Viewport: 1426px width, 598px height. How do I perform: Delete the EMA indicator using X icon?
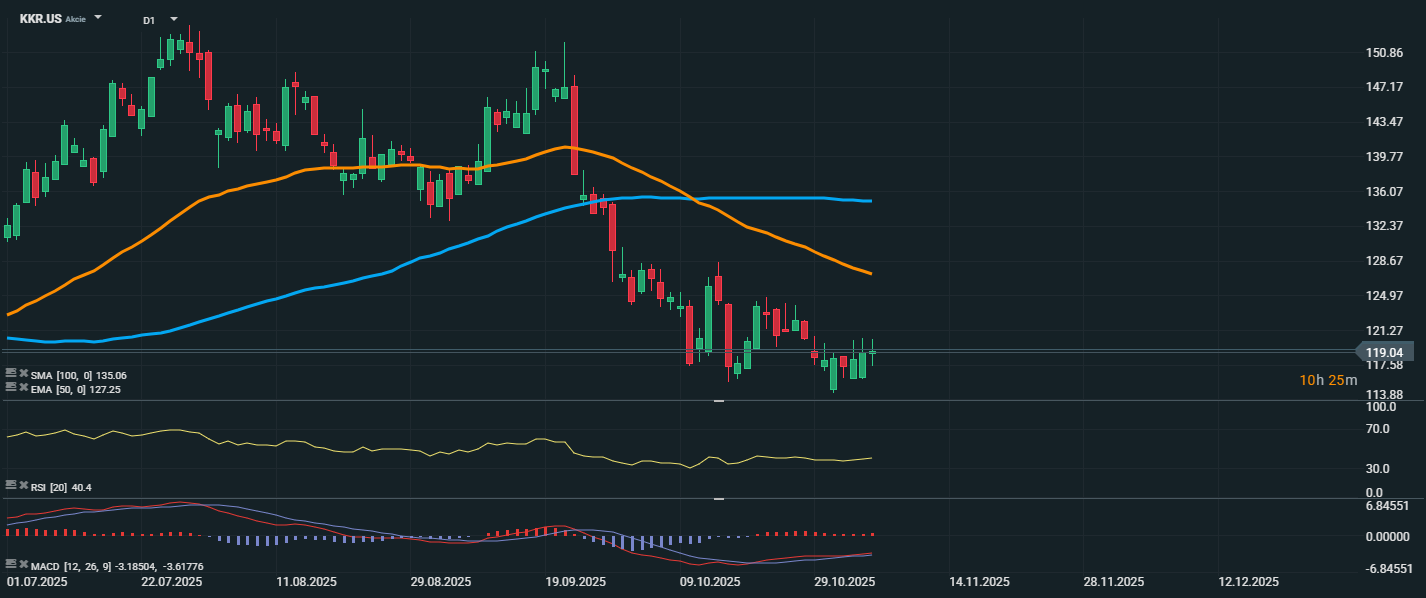(23, 388)
